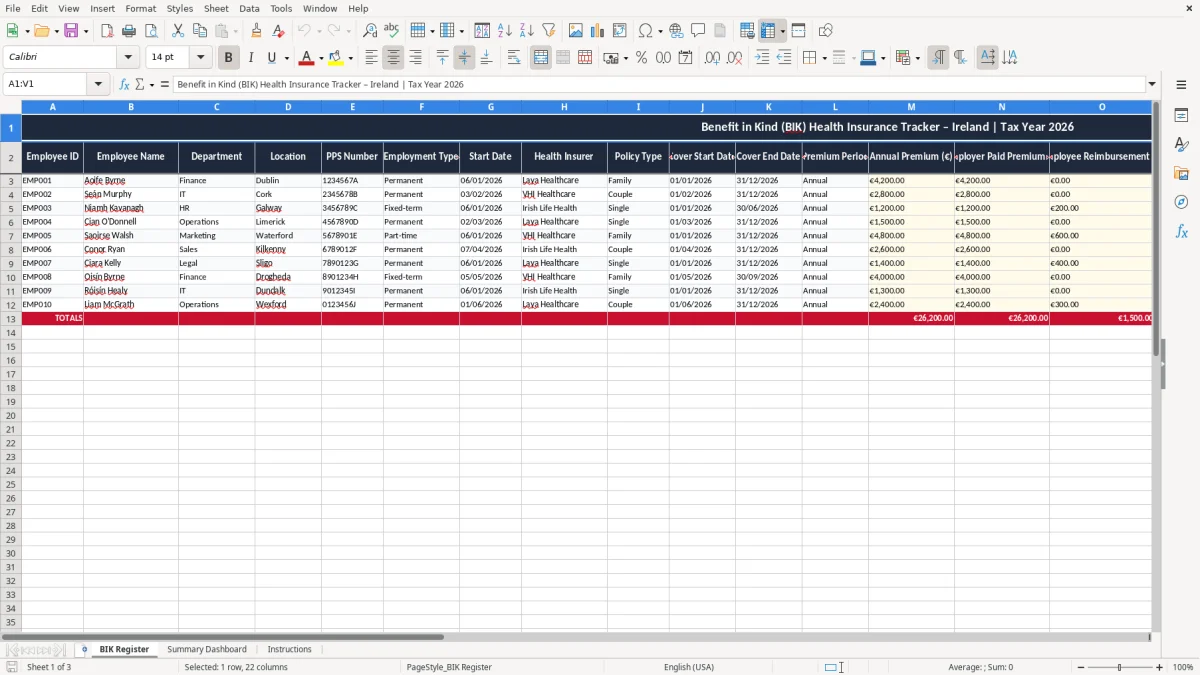Increase cell indent
The image size is (1200, 675).
(762, 58)
